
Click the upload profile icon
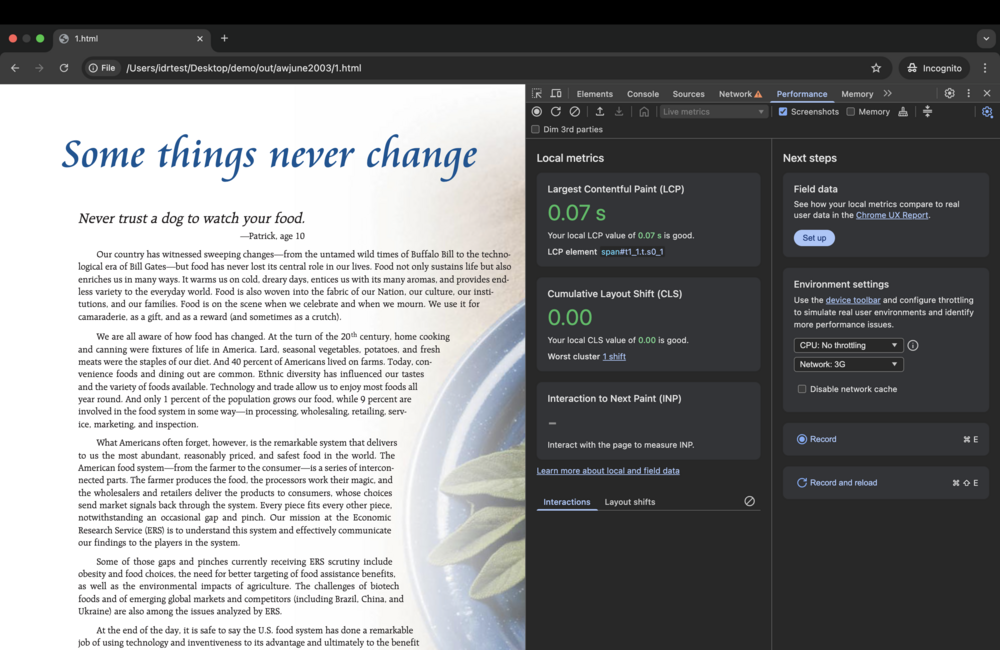point(600,112)
